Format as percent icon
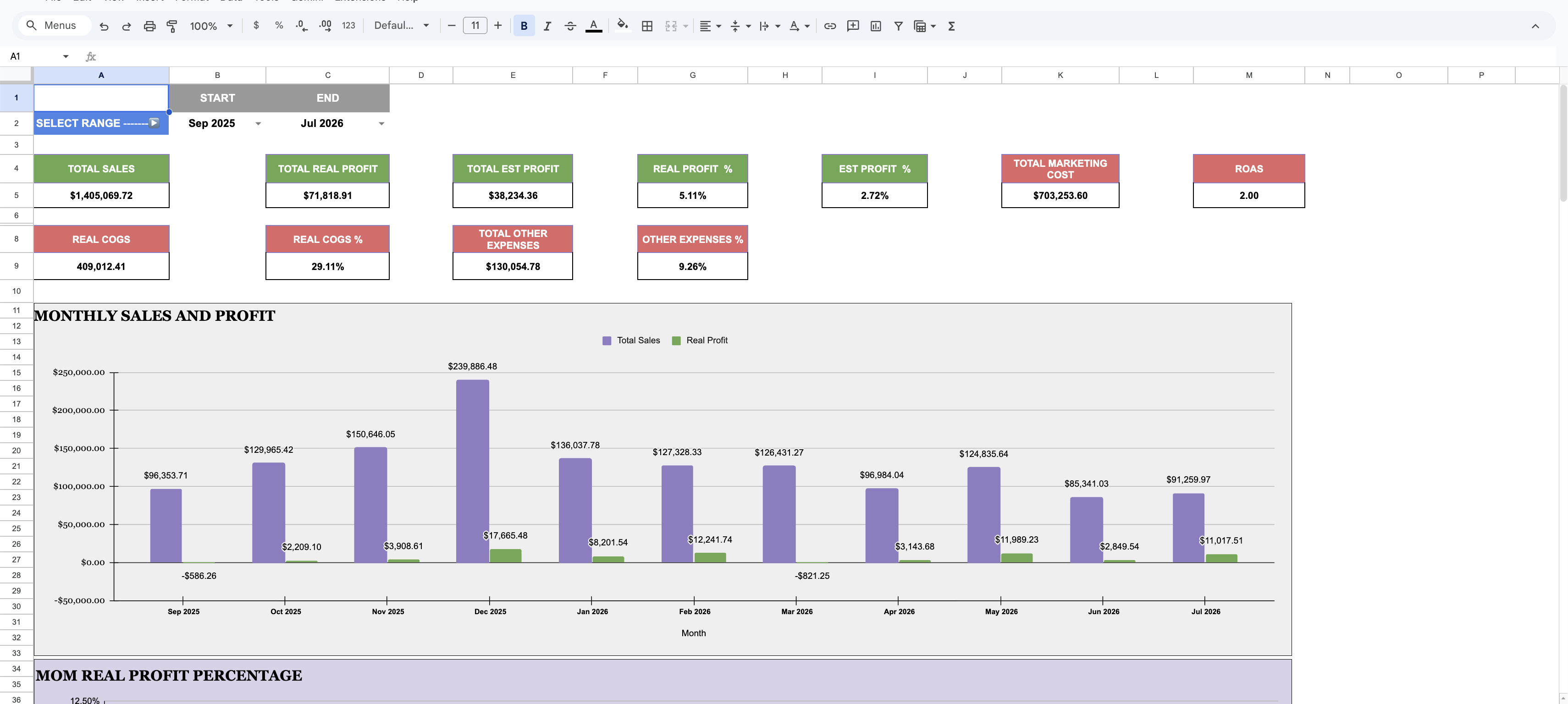This screenshot has width=1568, height=704. coord(279,26)
